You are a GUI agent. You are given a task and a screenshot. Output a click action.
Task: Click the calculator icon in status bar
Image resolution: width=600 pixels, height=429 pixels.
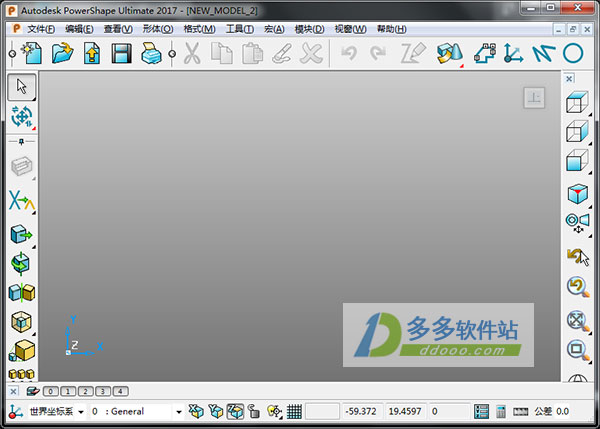tap(501, 412)
